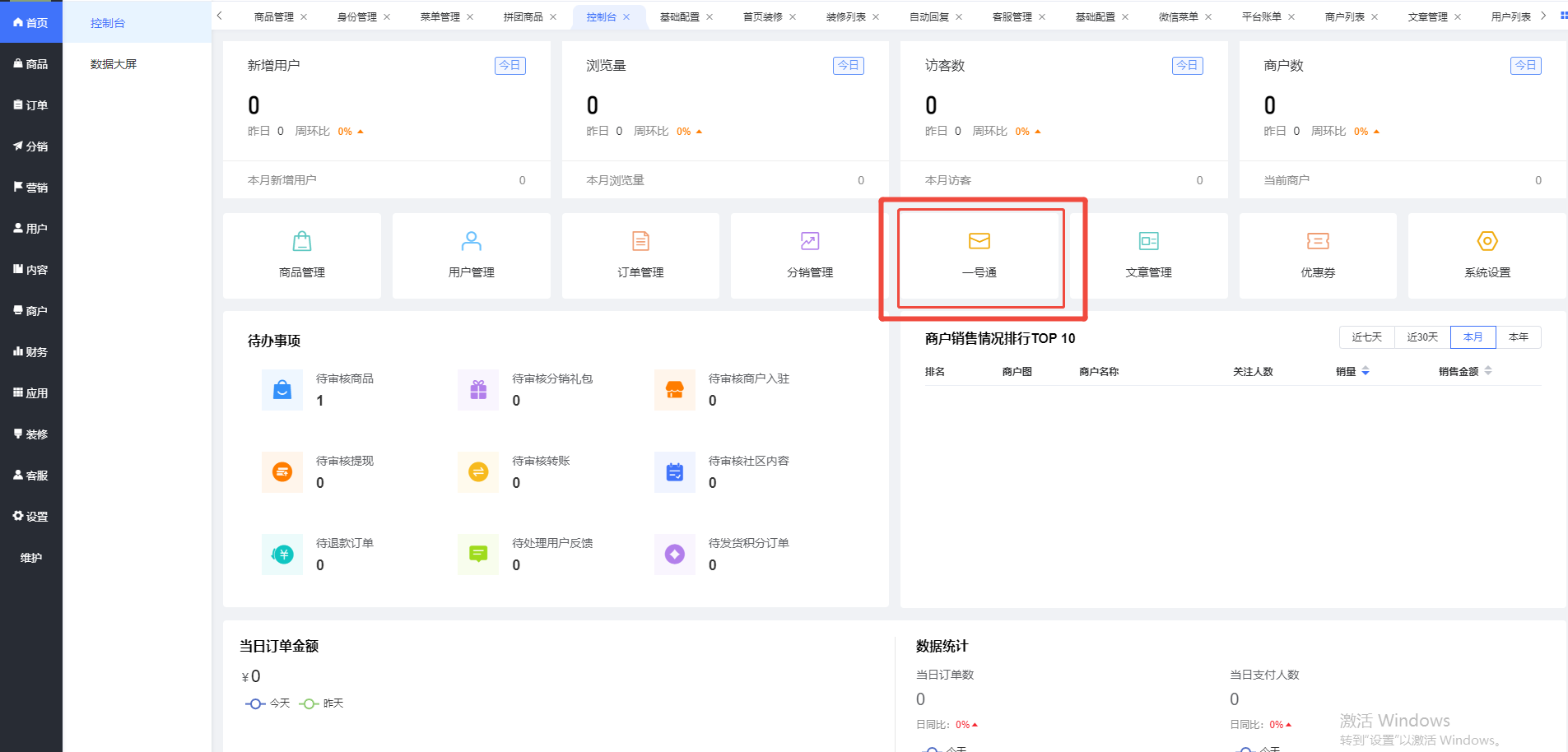Screen dimensions: 1568x752
Task: Open the 订单管理 shortcut card
Action: coord(640,256)
